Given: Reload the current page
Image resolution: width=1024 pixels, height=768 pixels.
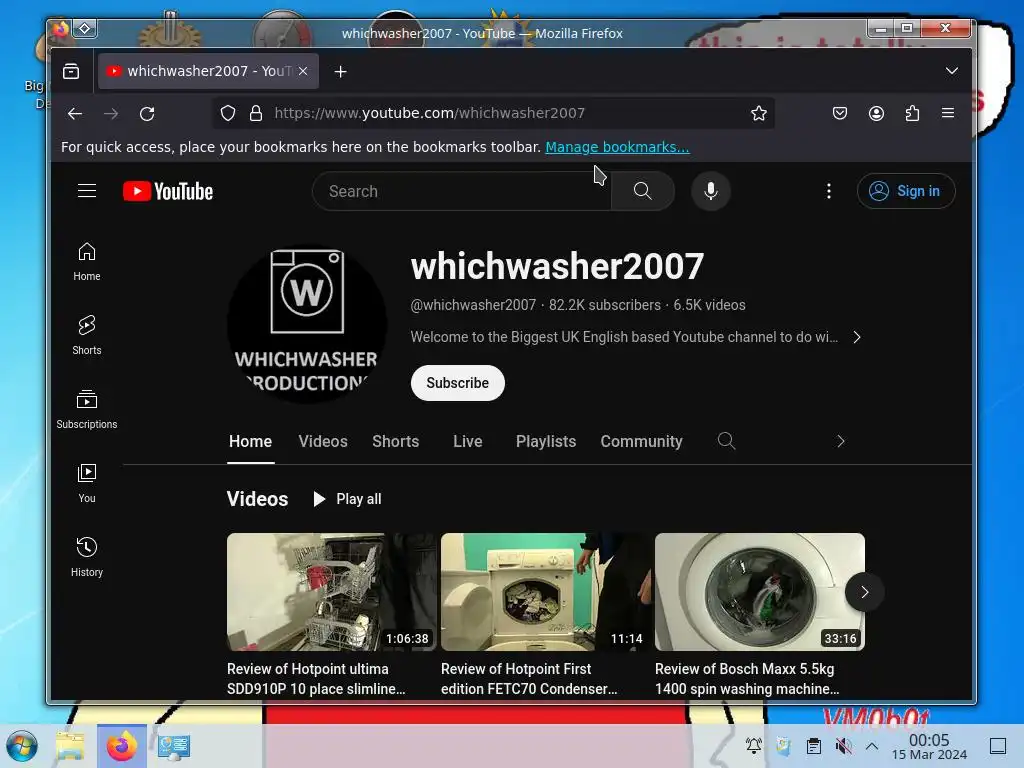Looking at the screenshot, I should (x=147, y=114).
